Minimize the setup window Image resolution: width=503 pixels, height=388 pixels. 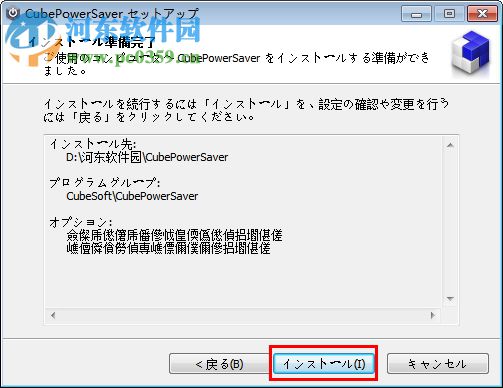416,14
